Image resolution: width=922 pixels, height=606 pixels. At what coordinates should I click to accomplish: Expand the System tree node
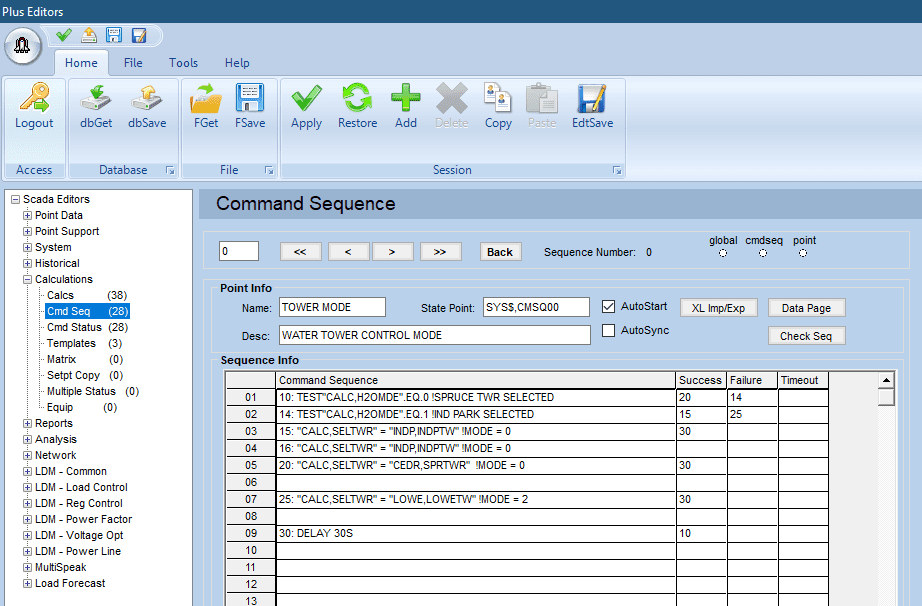27,247
